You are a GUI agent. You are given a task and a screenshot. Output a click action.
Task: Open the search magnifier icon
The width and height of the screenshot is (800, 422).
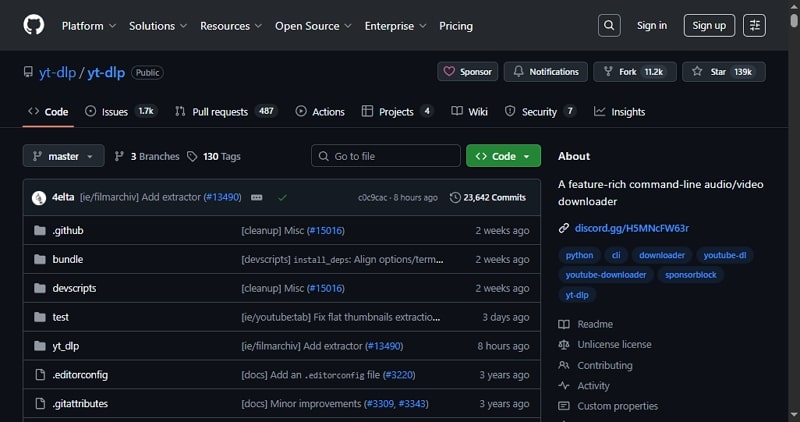609,25
